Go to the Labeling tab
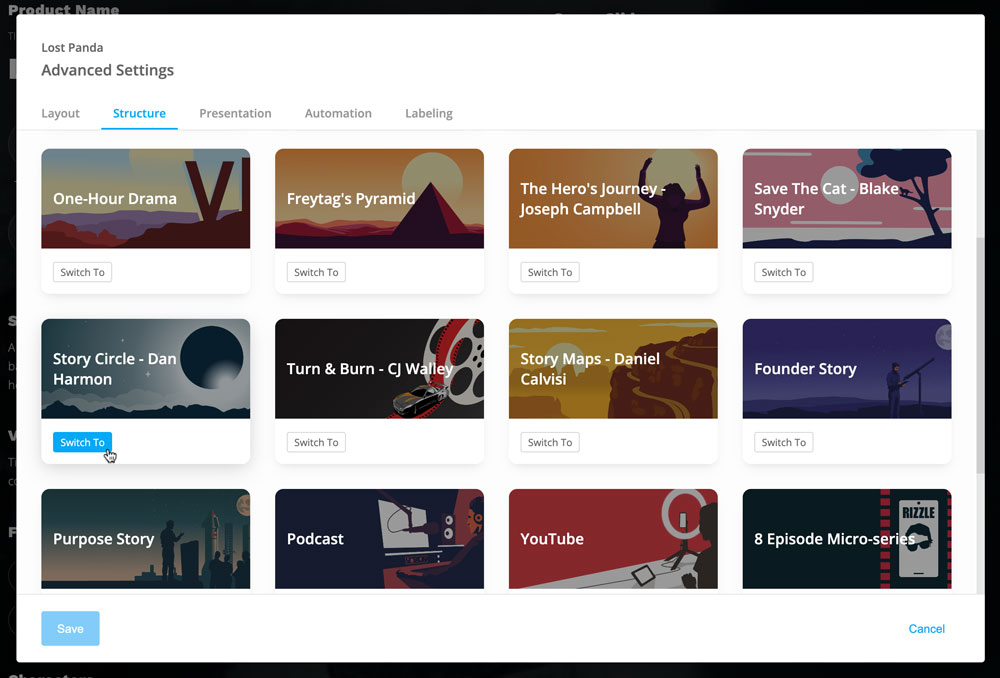1000x678 pixels. [429, 113]
